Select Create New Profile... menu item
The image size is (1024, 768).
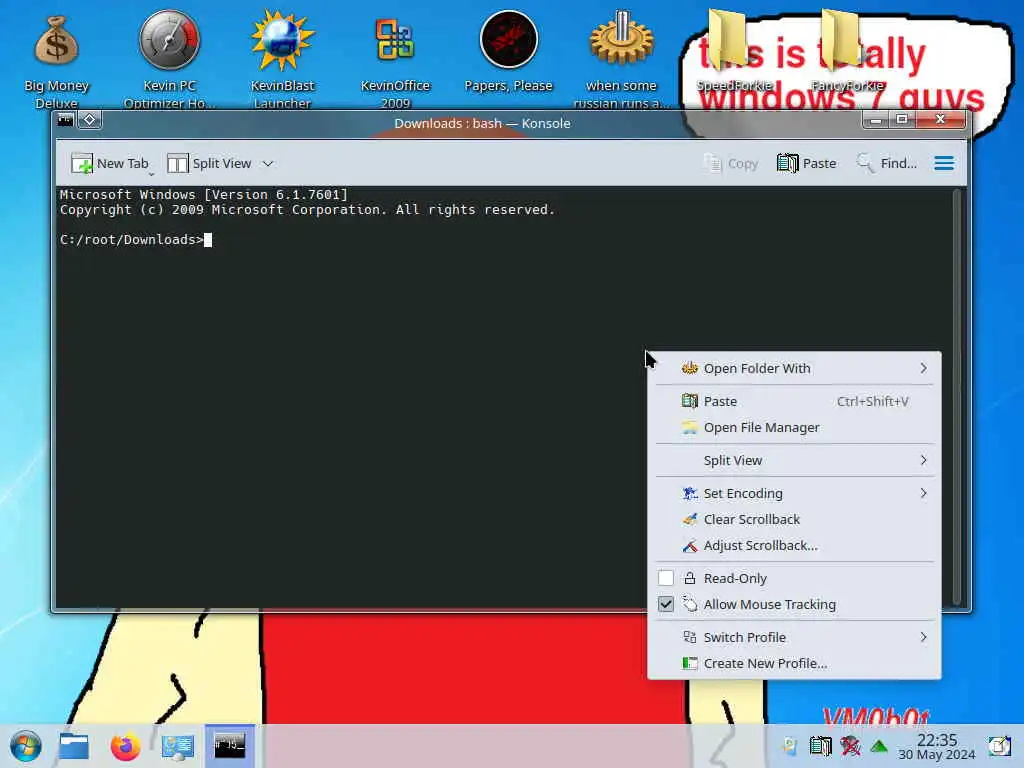click(793, 664)
